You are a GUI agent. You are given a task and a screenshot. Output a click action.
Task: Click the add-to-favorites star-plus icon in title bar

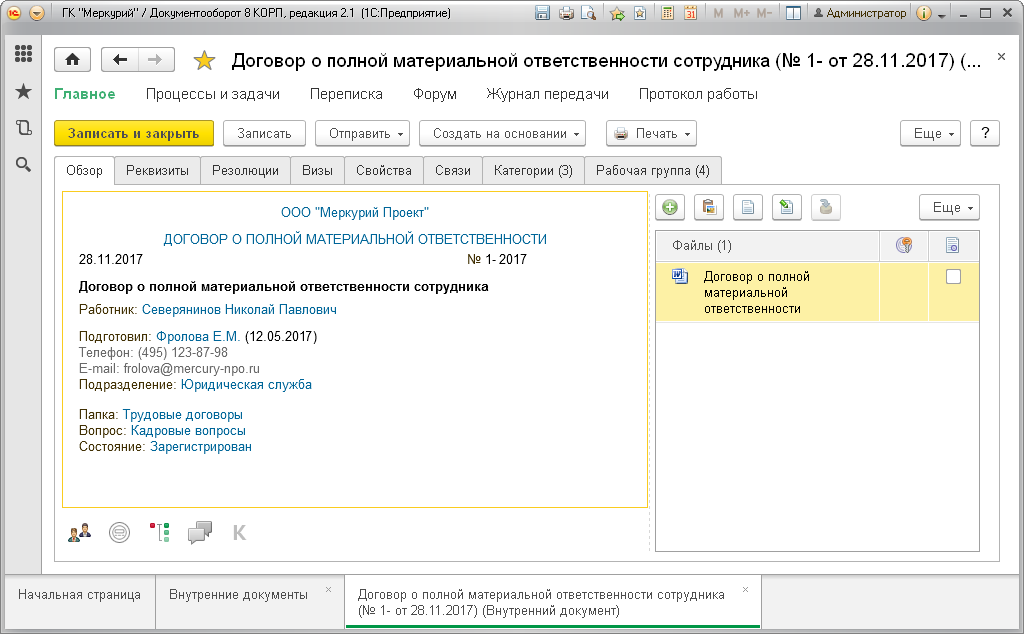click(617, 13)
